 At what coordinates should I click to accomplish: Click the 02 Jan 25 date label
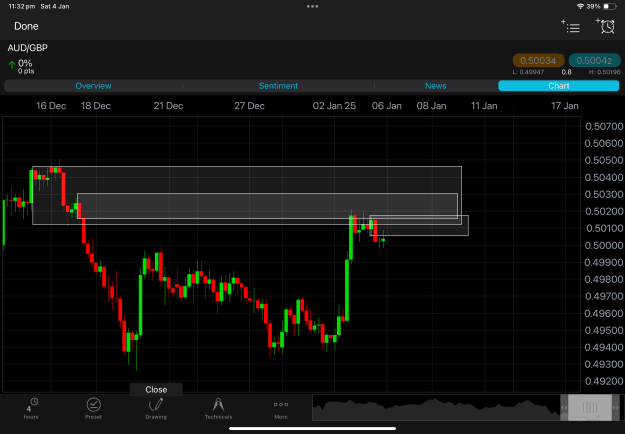coord(334,106)
